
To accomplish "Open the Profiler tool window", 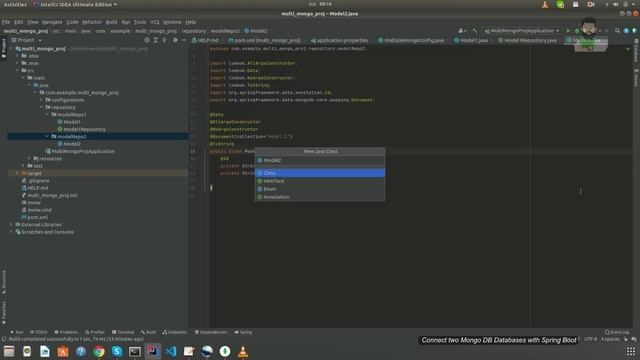I will pos(95,332).
